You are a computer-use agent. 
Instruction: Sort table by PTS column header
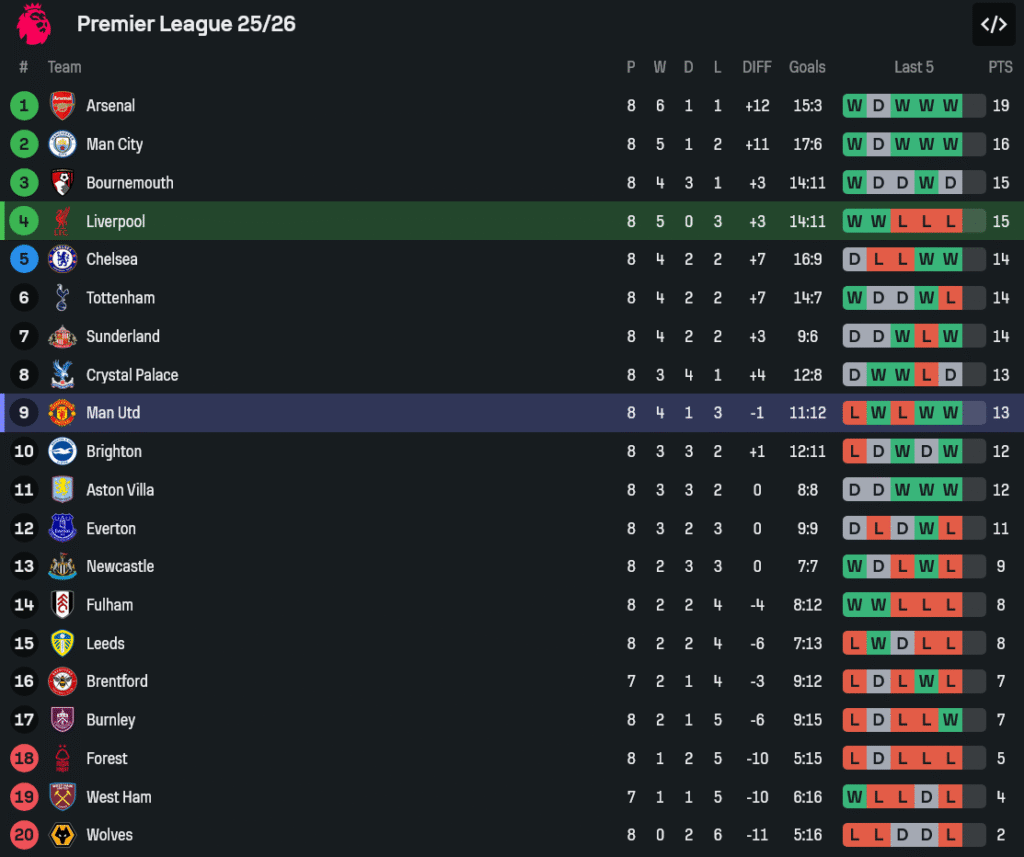pyautogui.click(x=1000, y=67)
